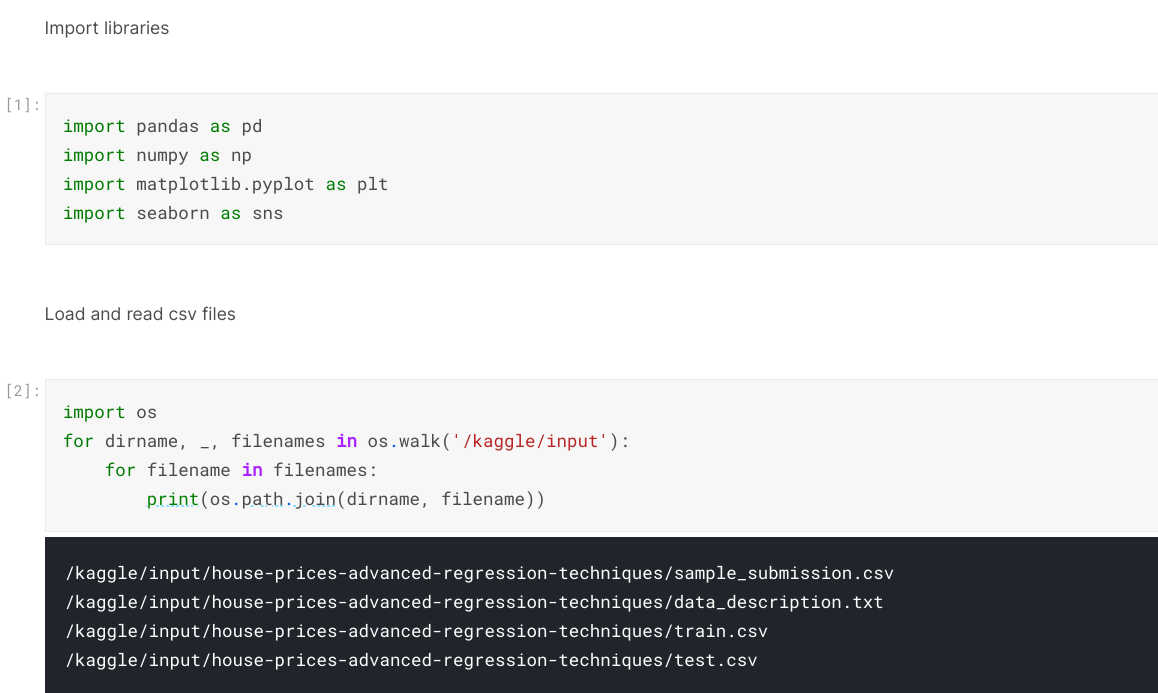
Task: Click the test.csv output path line
Action: click(x=411, y=660)
